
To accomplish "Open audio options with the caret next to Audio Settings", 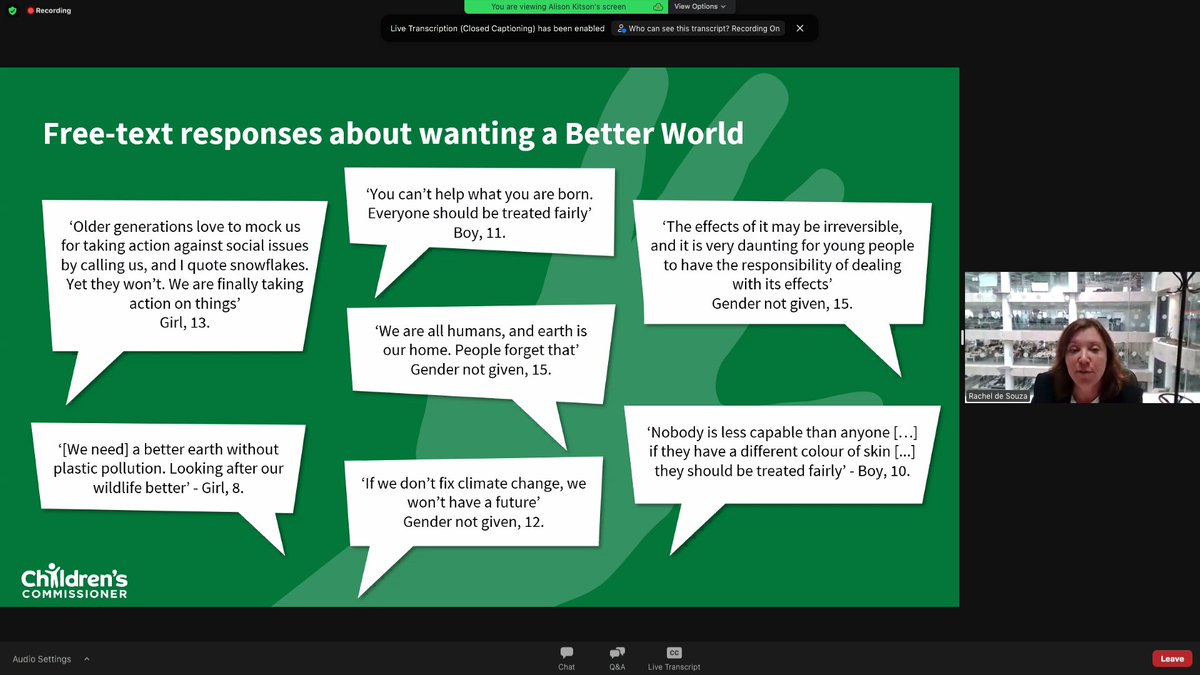I will [x=86, y=659].
